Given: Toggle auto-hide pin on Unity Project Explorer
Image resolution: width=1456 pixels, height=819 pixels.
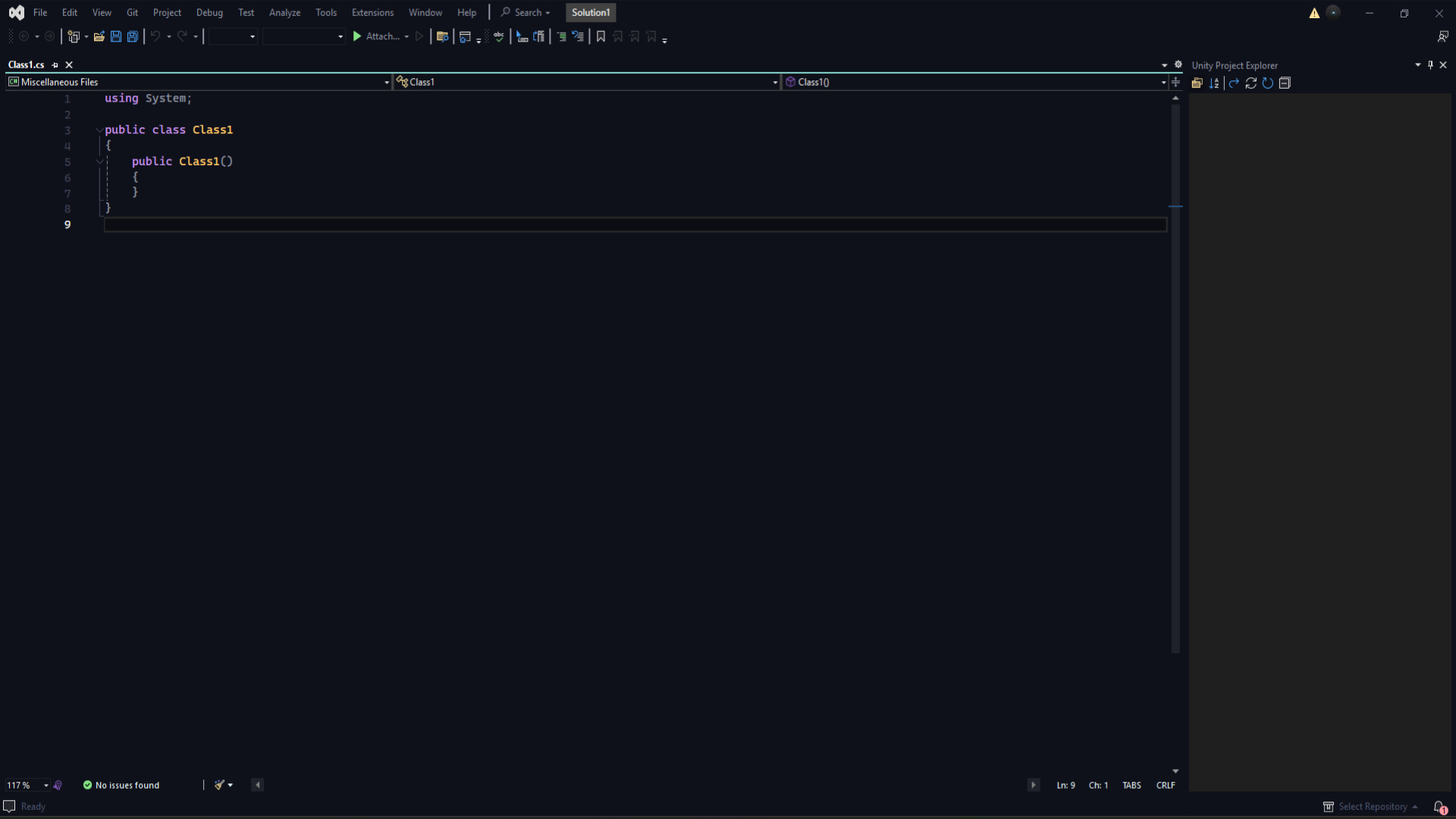Looking at the screenshot, I should tap(1430, 65).
